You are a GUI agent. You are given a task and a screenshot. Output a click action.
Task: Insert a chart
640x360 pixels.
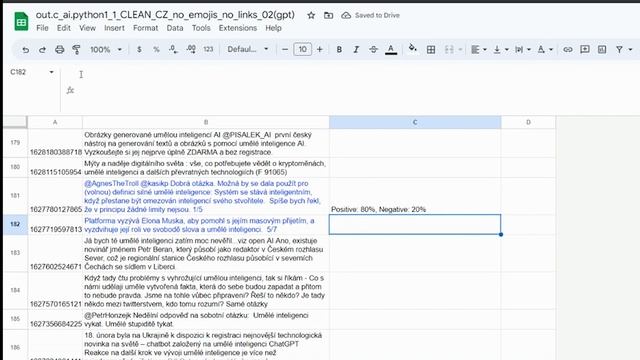[602, 50]
